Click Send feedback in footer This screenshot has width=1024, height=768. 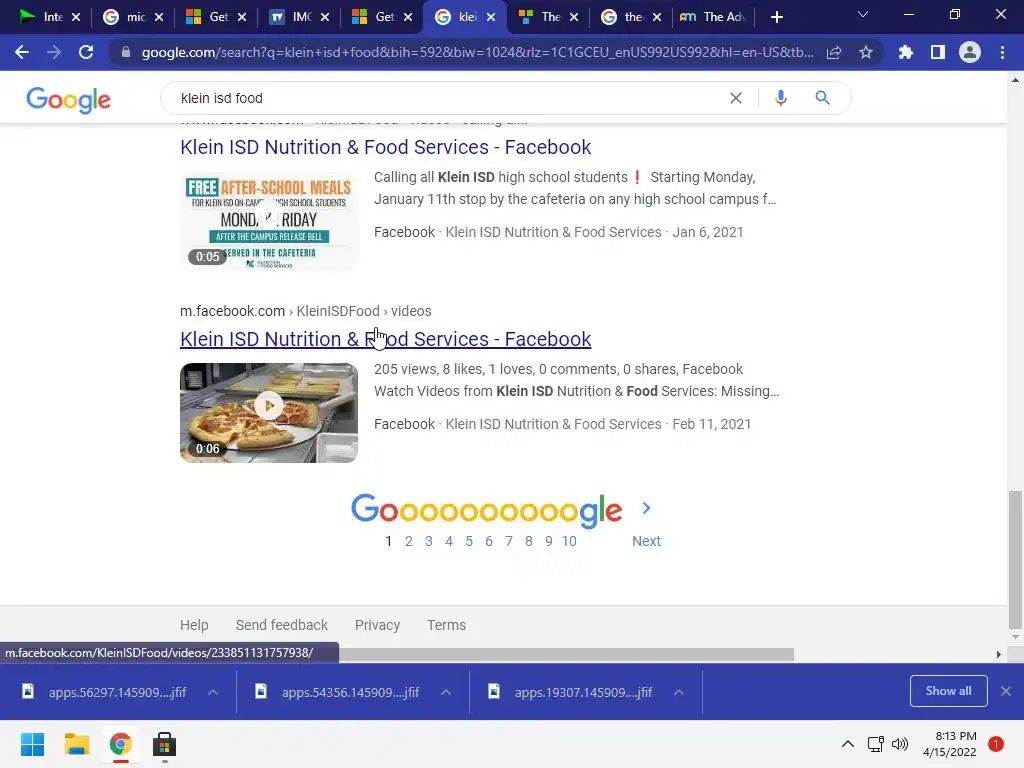tap(281, 625)
